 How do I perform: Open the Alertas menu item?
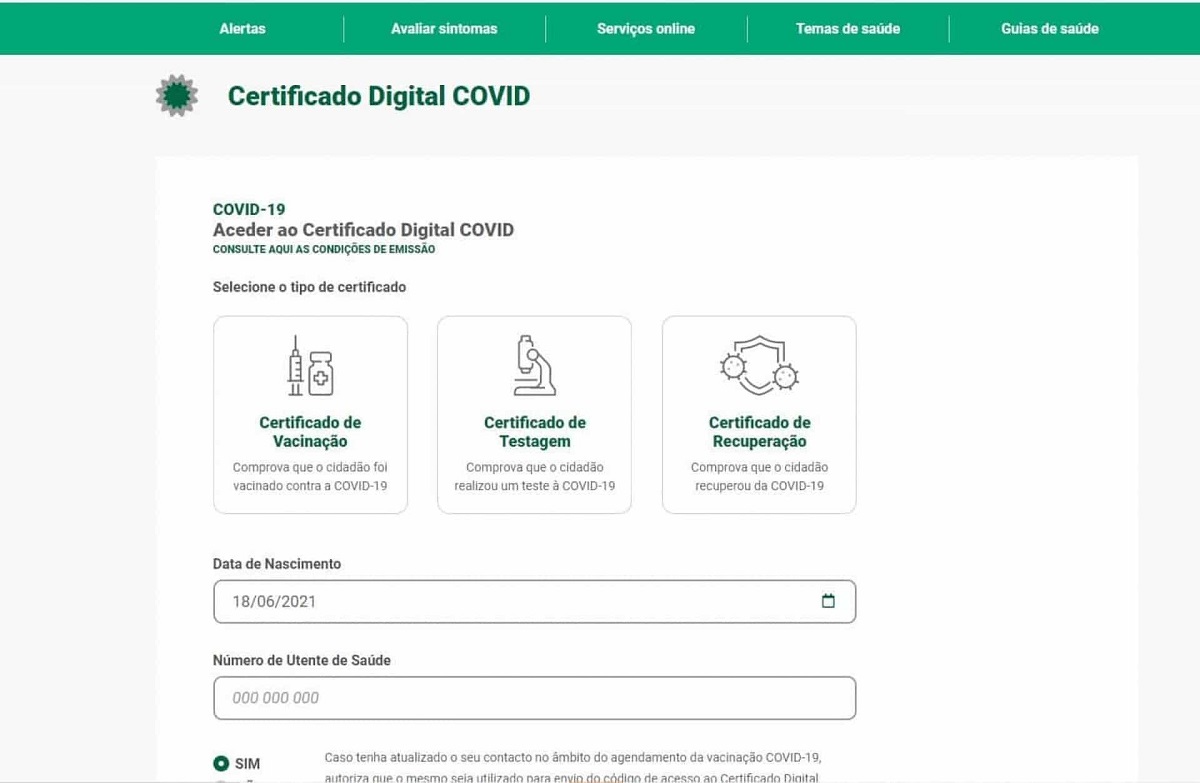[242, 29]
